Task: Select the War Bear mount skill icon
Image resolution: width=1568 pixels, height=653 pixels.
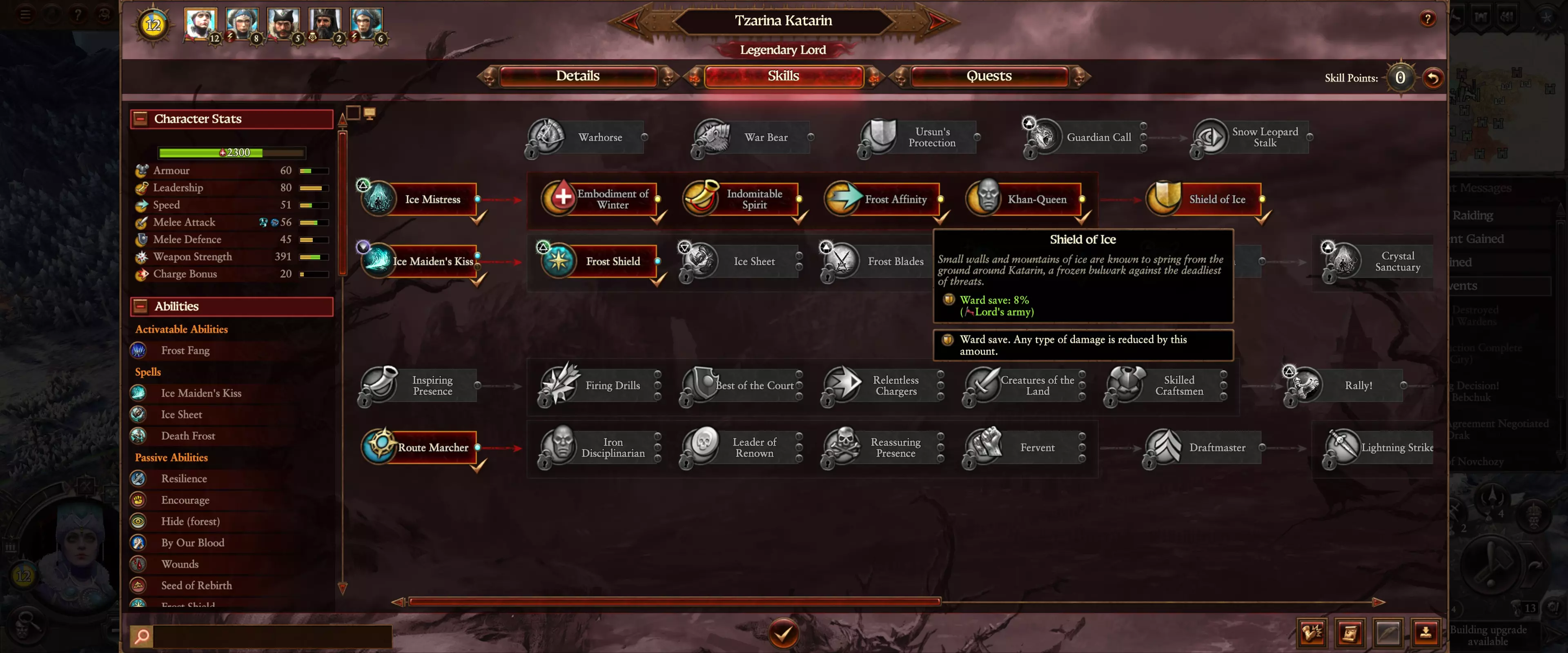Action: (x=712, y=136)
